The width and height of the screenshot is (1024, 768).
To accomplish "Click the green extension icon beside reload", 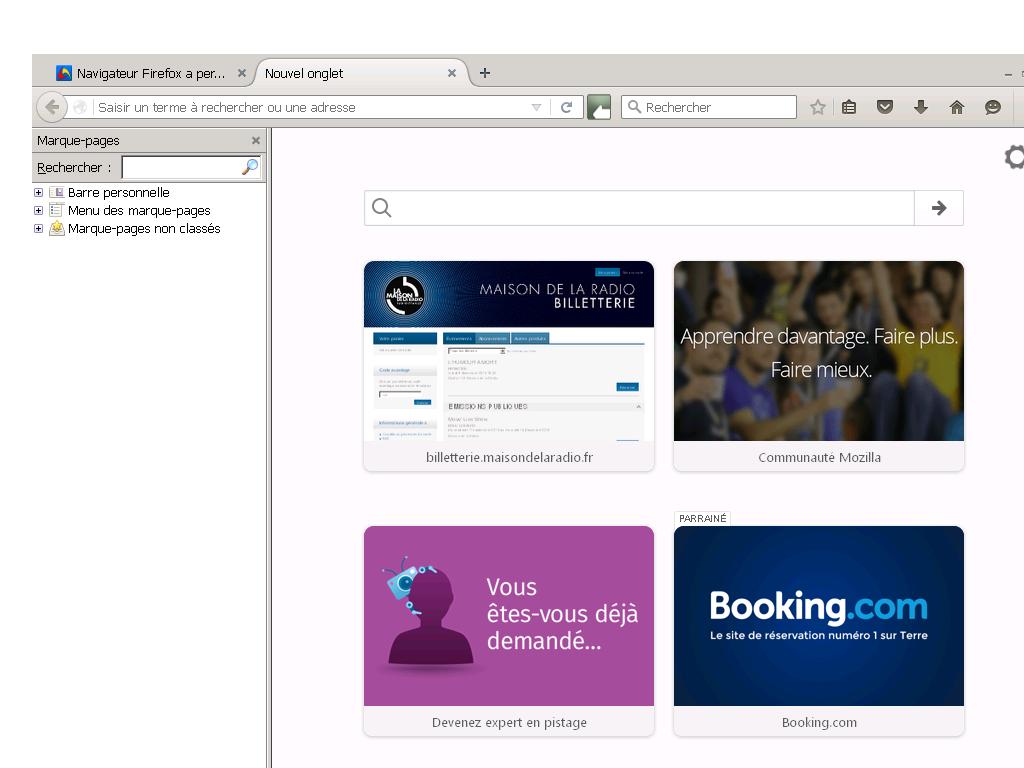I will coord(599,107).
